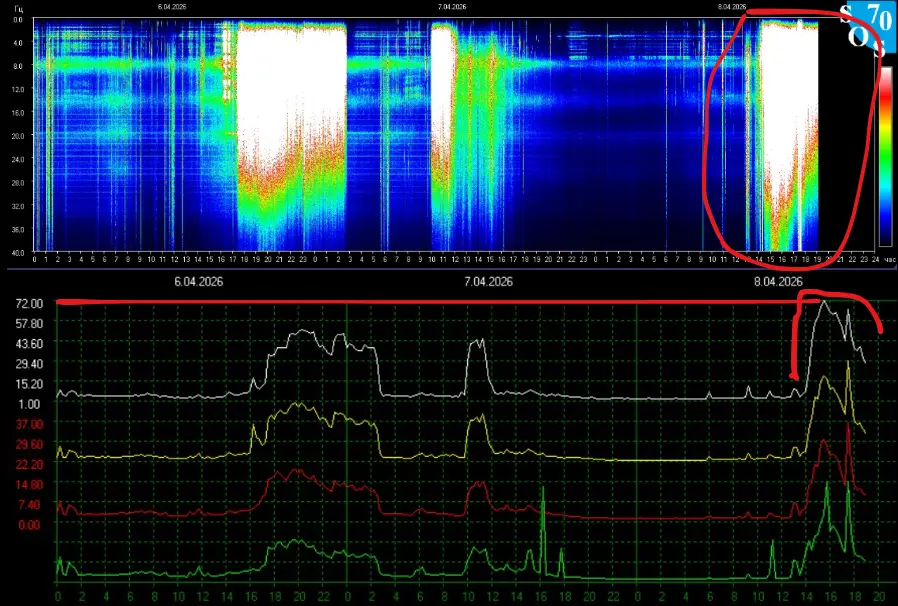The image size is (898, 606).
Task: Click the SOS 70 logo in the corner
Action: [859, 27]
